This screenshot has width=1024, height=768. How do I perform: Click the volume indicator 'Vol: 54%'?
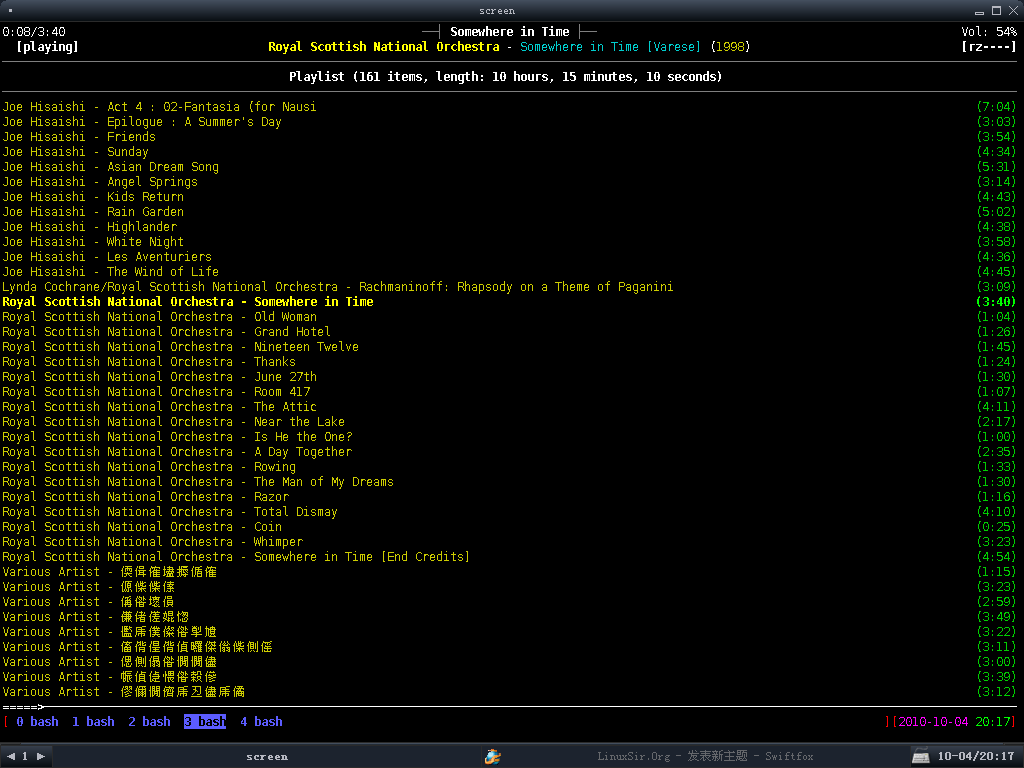click(x=989, y=31)
